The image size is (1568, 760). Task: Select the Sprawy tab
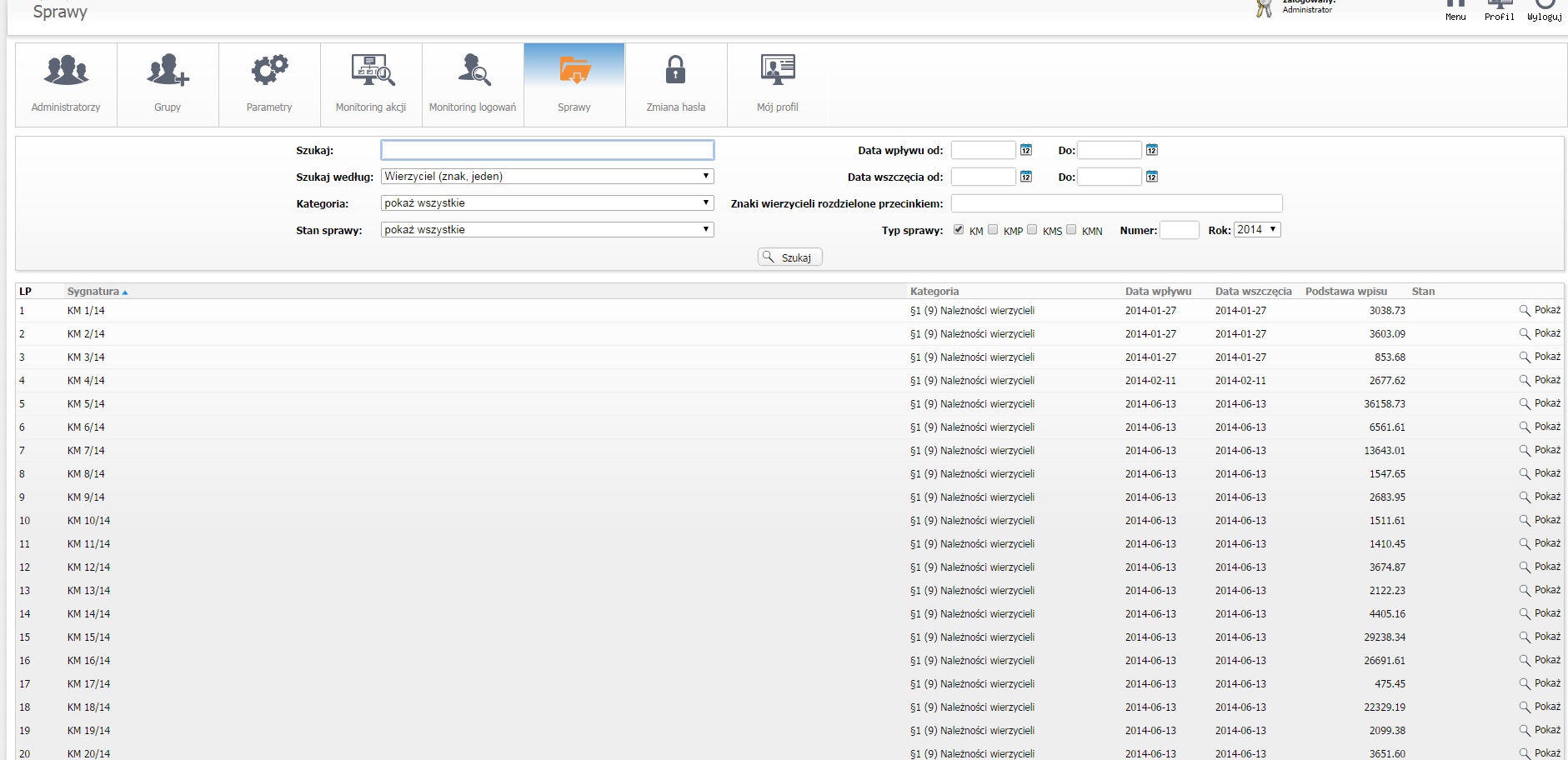(x=574, y=85)
